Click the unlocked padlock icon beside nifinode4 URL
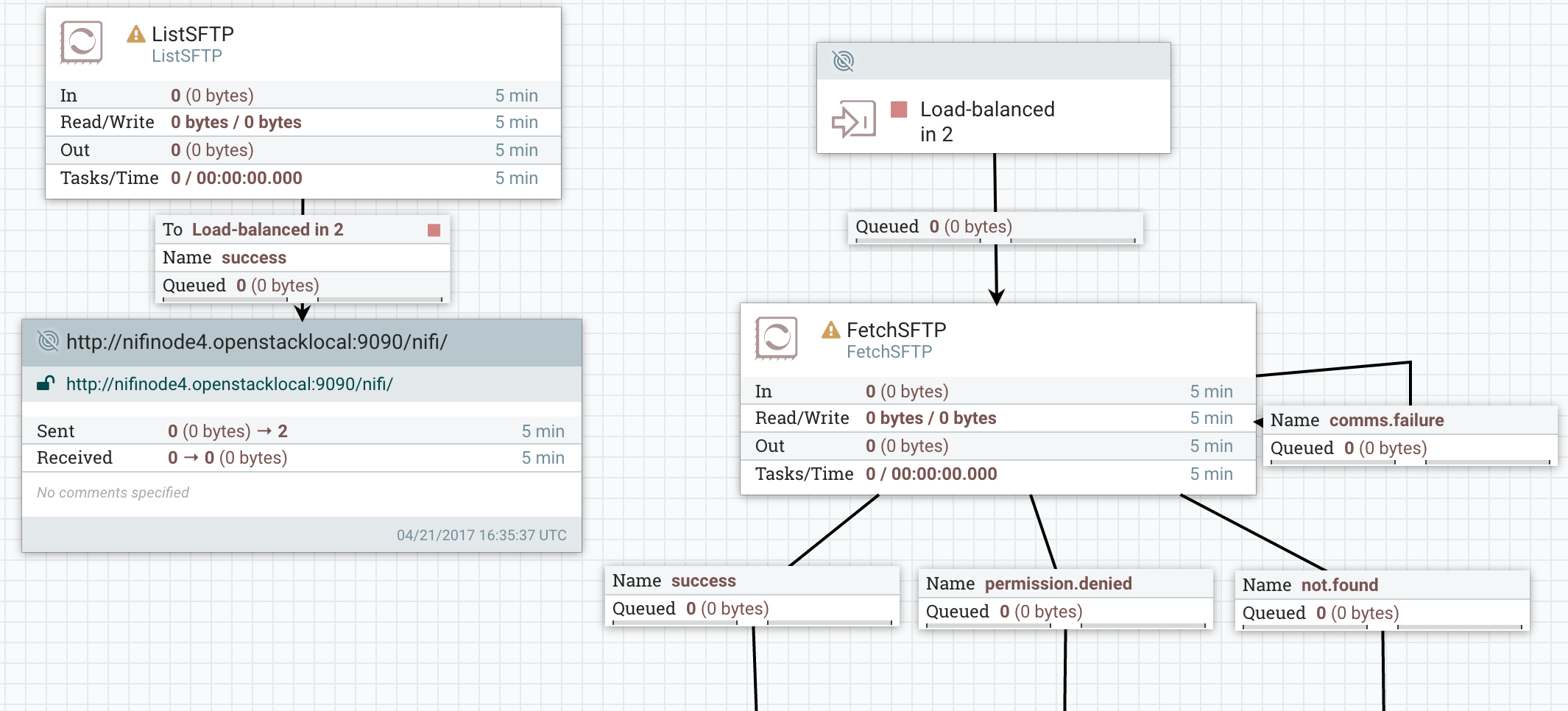This screenshot has width=1568, height=711. (46, 383)
